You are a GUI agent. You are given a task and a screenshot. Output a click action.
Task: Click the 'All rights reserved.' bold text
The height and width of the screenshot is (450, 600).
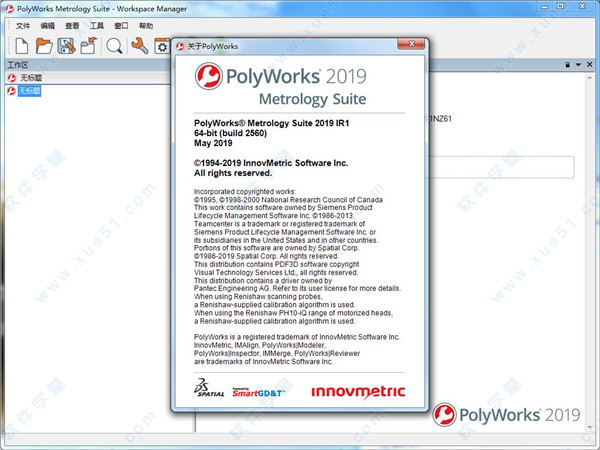coord(233,173)
